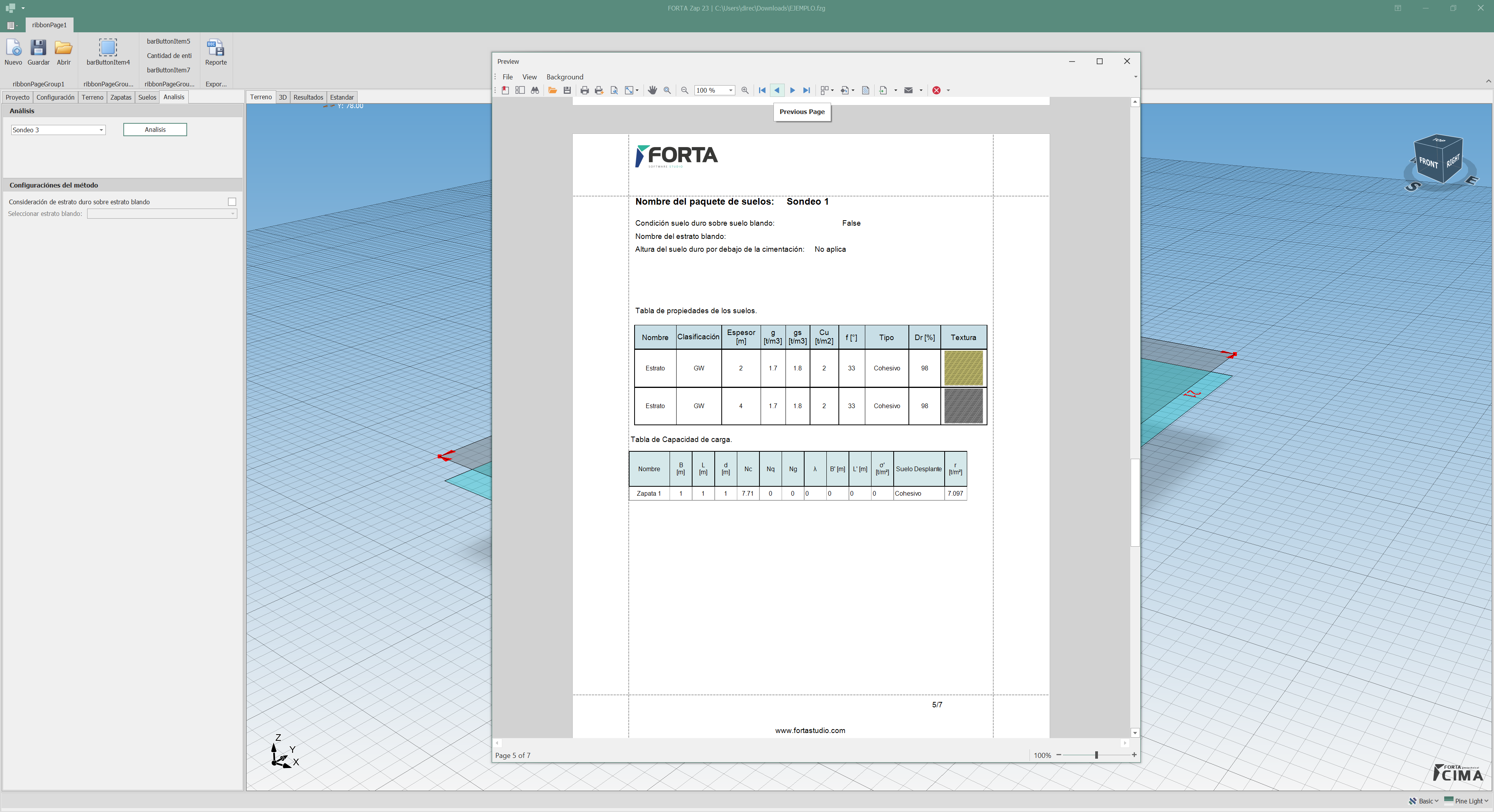
Task: Click the minus button of zoom slider
Action: point(1058,755)
